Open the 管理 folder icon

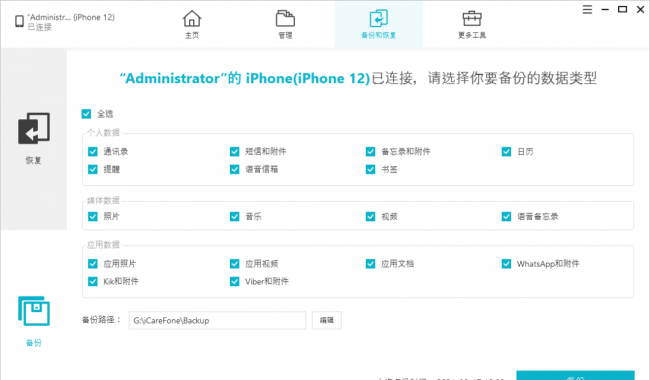point(285,19)
